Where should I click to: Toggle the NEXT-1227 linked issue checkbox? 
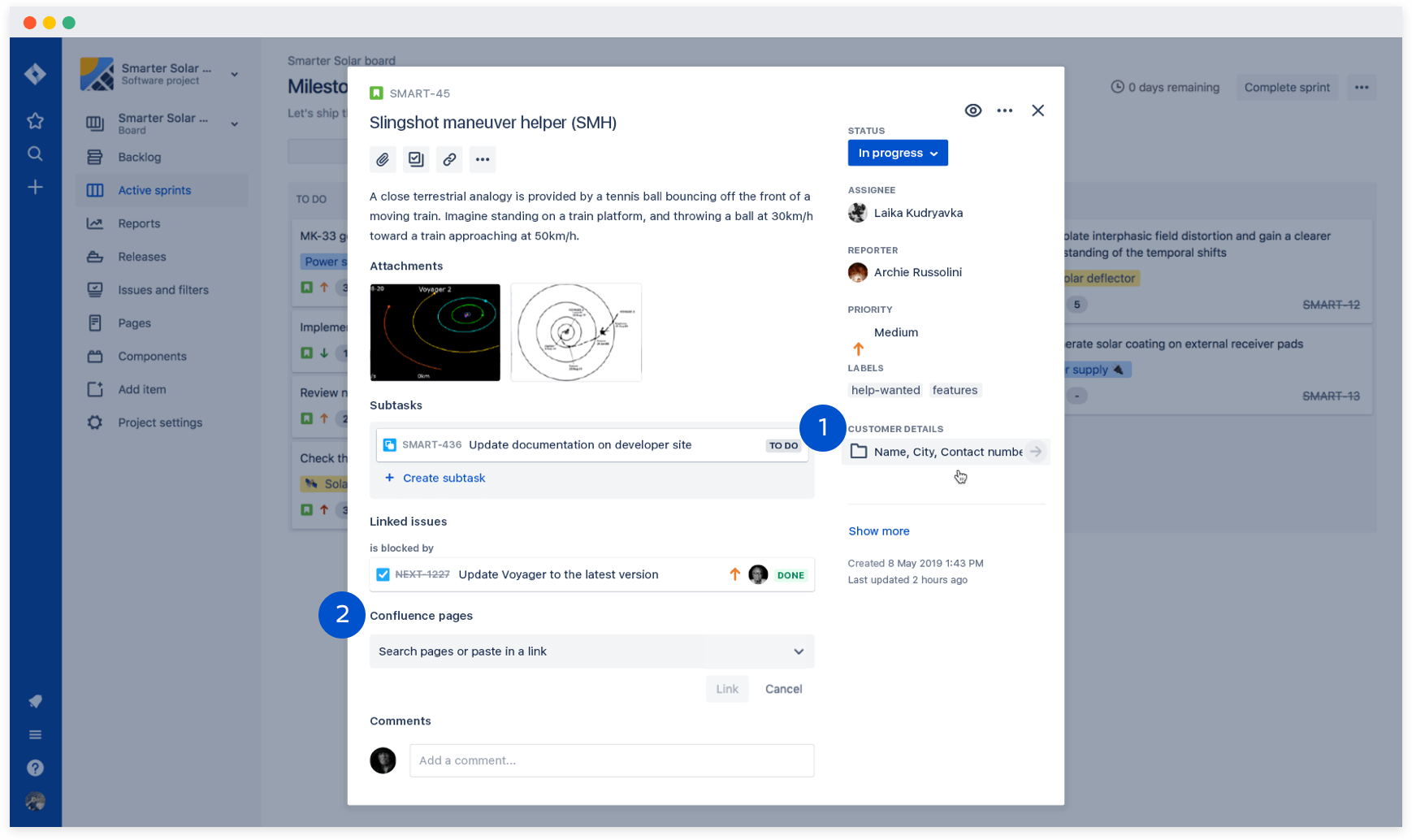point(383,574)
